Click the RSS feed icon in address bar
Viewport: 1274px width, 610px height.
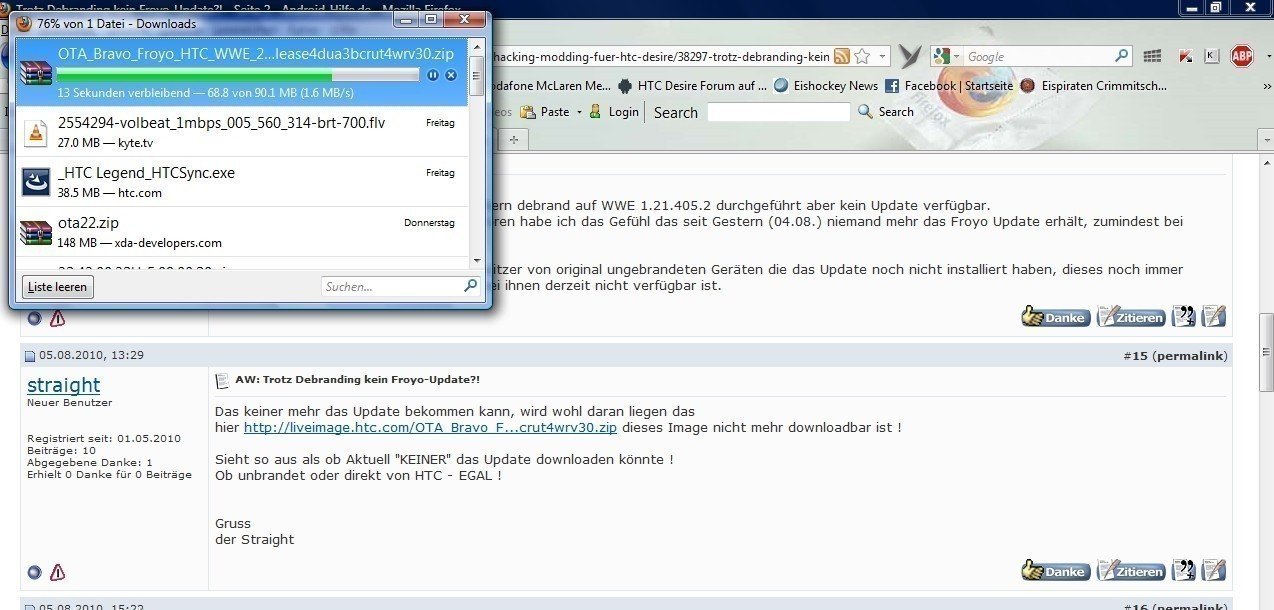point(842,57)
